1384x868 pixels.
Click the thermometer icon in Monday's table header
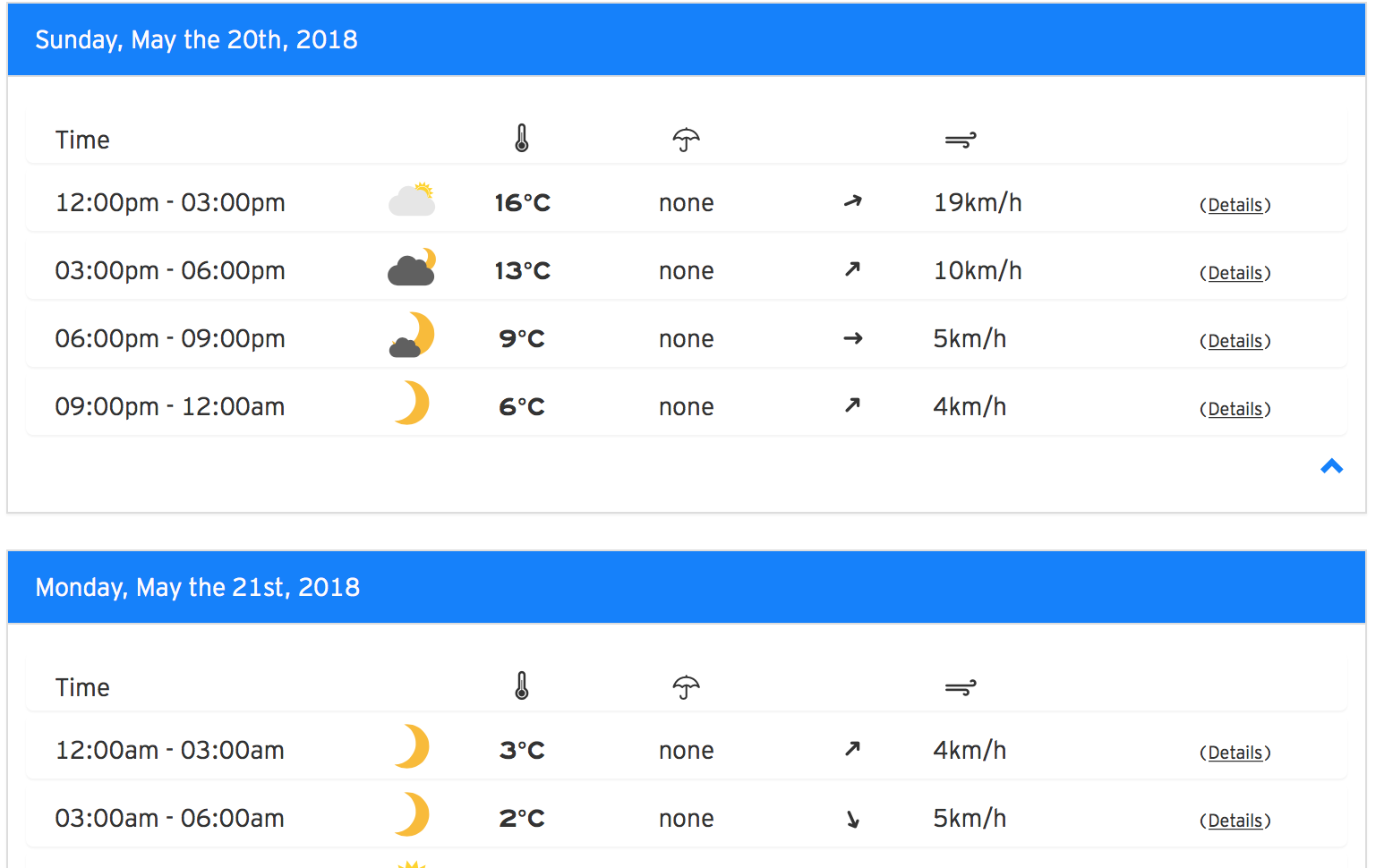(x=522, y=686)
